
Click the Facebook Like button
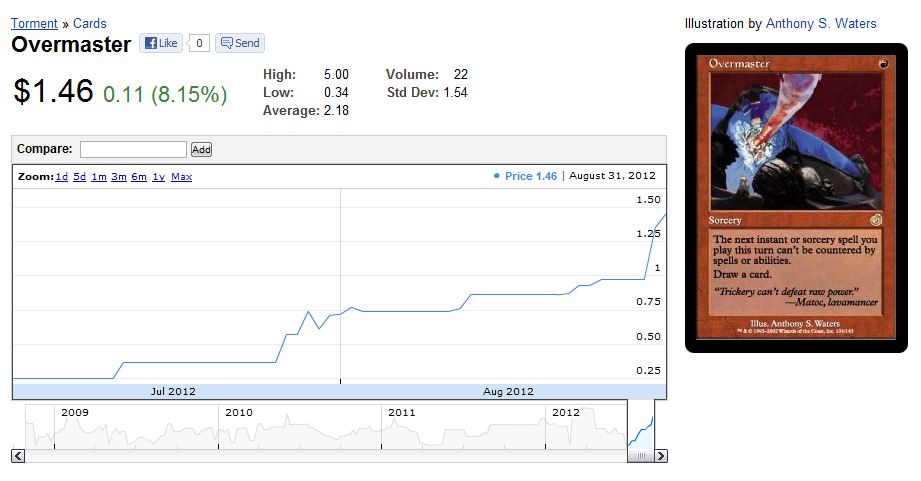[161, 43]
